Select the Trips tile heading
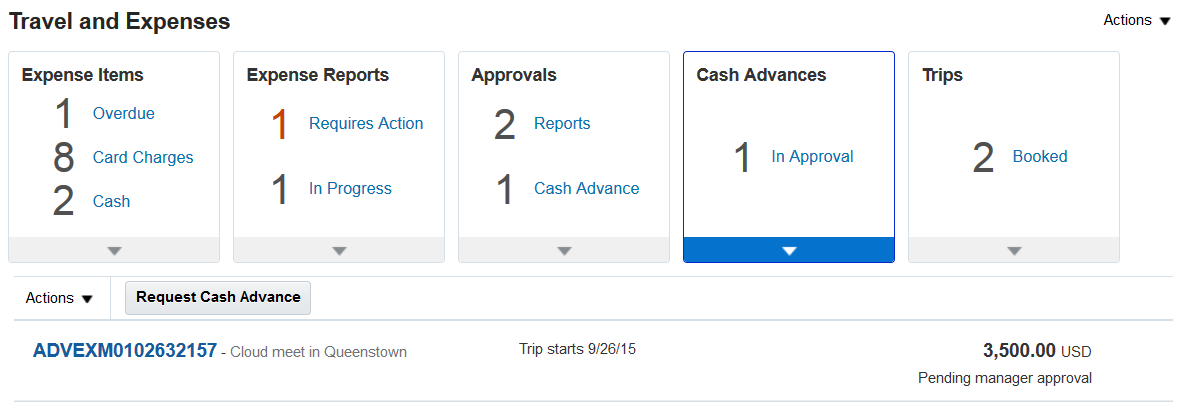This screenshot has height=415, width=1188. [942, 75]
